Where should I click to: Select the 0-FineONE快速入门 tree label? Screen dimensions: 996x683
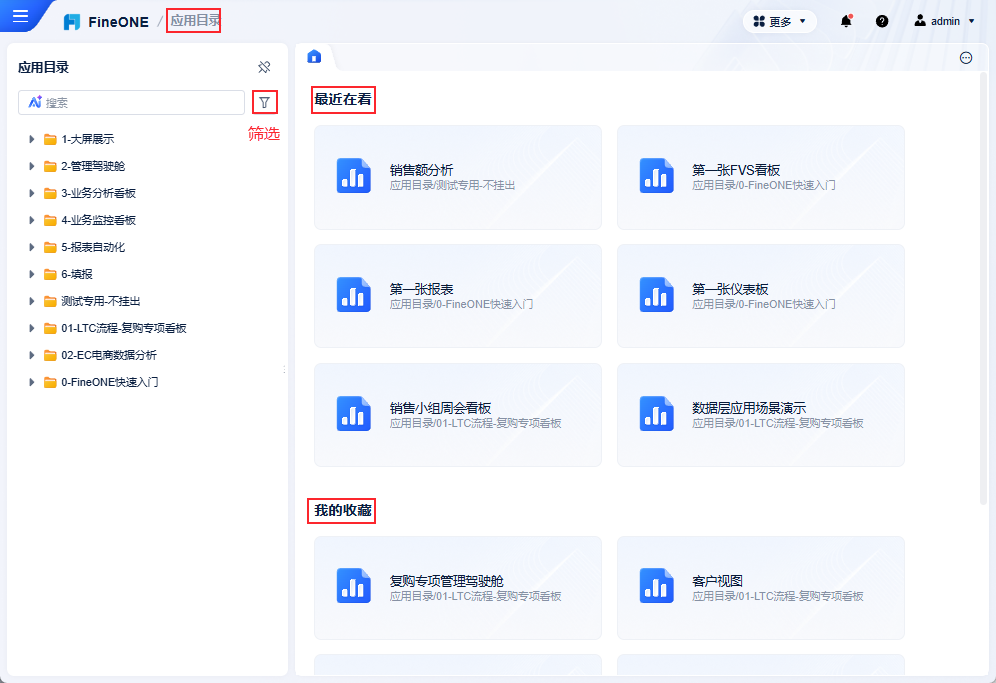click(x=109, y=382)
